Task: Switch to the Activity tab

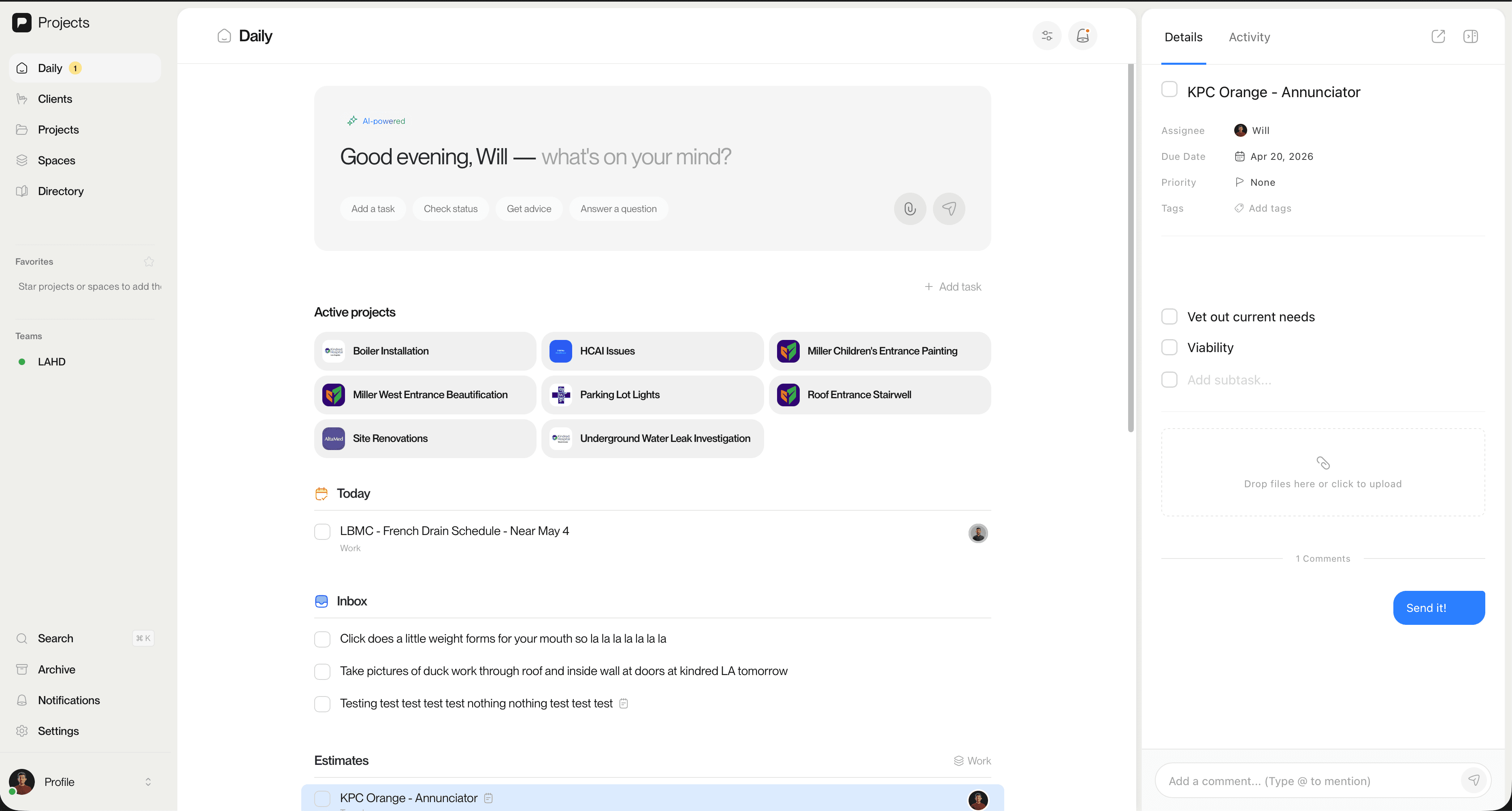Action: [x=1248, y=36]
